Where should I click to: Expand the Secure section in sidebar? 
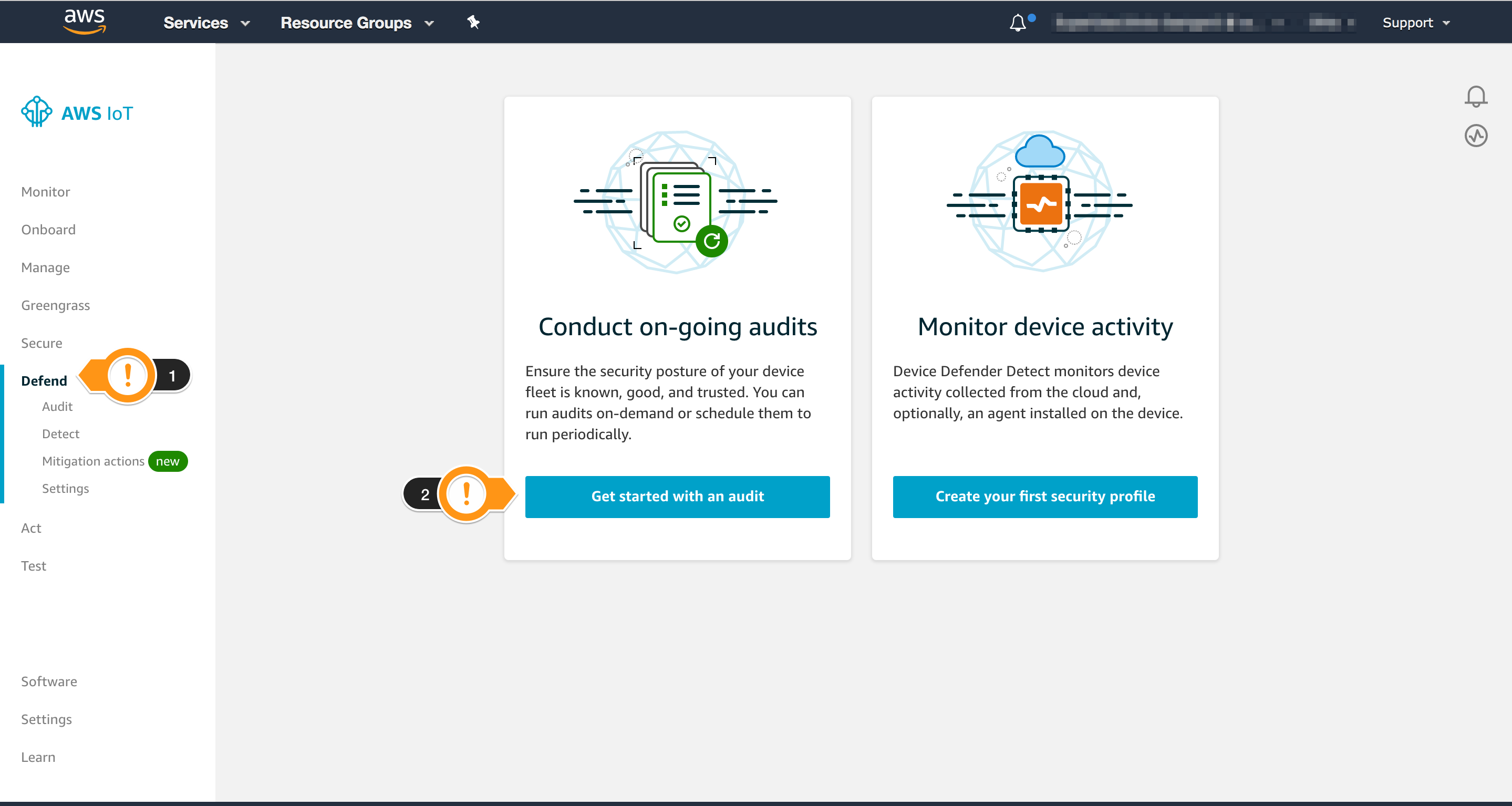point(42,343)
